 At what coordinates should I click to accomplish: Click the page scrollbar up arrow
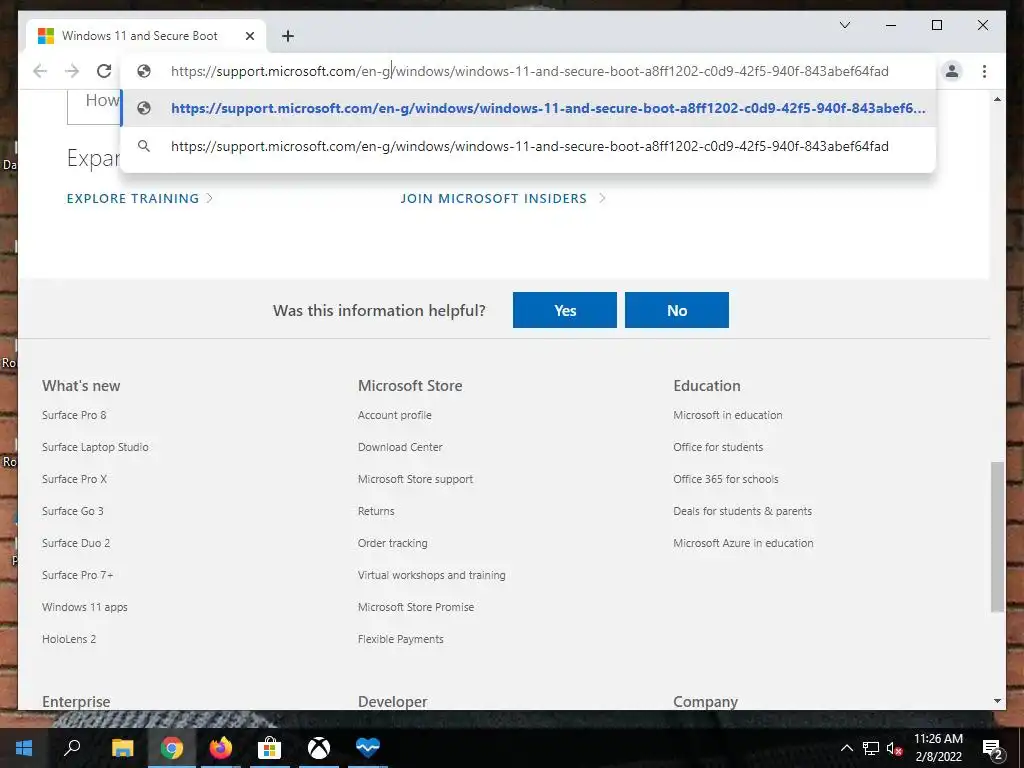[x=997, y=99]
